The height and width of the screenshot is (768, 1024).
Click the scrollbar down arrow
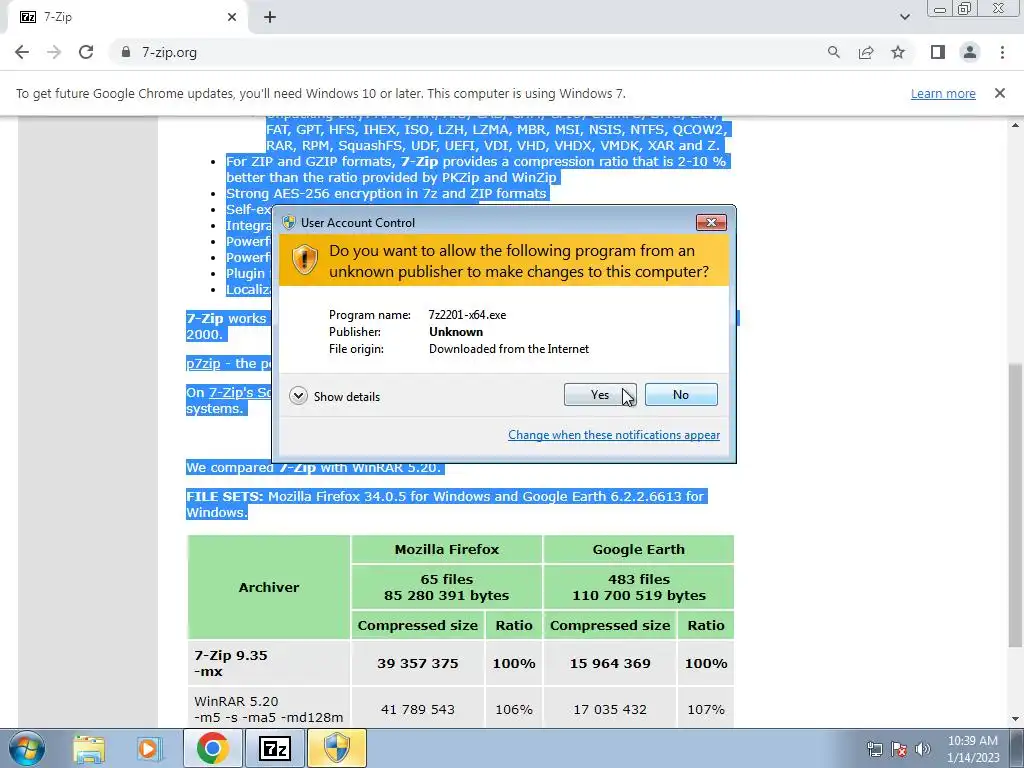[1015, 718]
